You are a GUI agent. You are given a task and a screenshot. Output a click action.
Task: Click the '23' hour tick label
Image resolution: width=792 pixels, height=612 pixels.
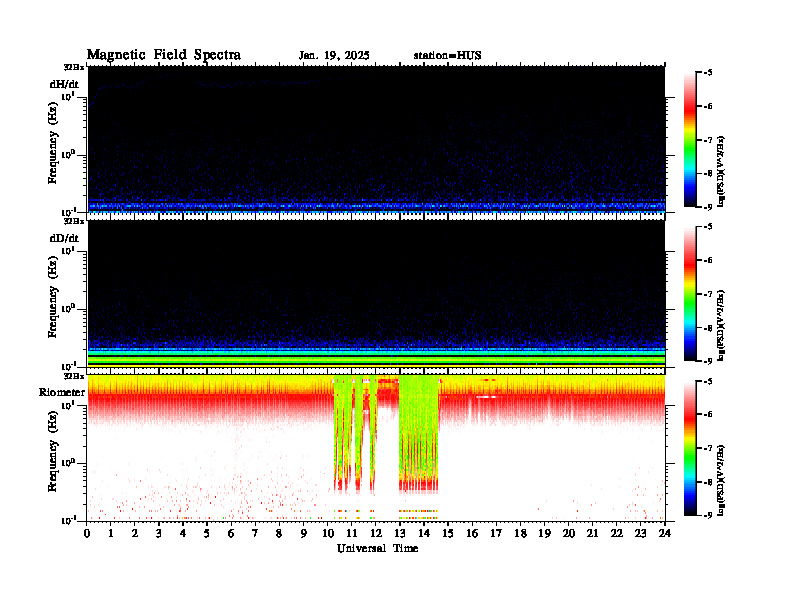[640, 533]
